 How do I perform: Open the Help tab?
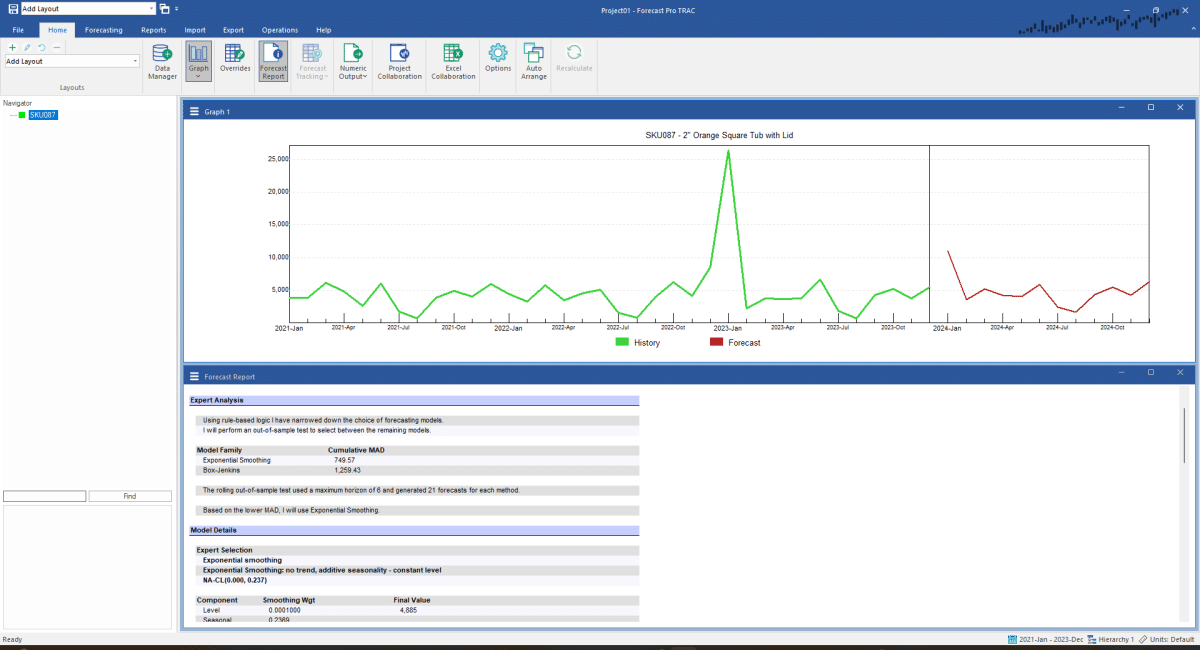point(323,30)
